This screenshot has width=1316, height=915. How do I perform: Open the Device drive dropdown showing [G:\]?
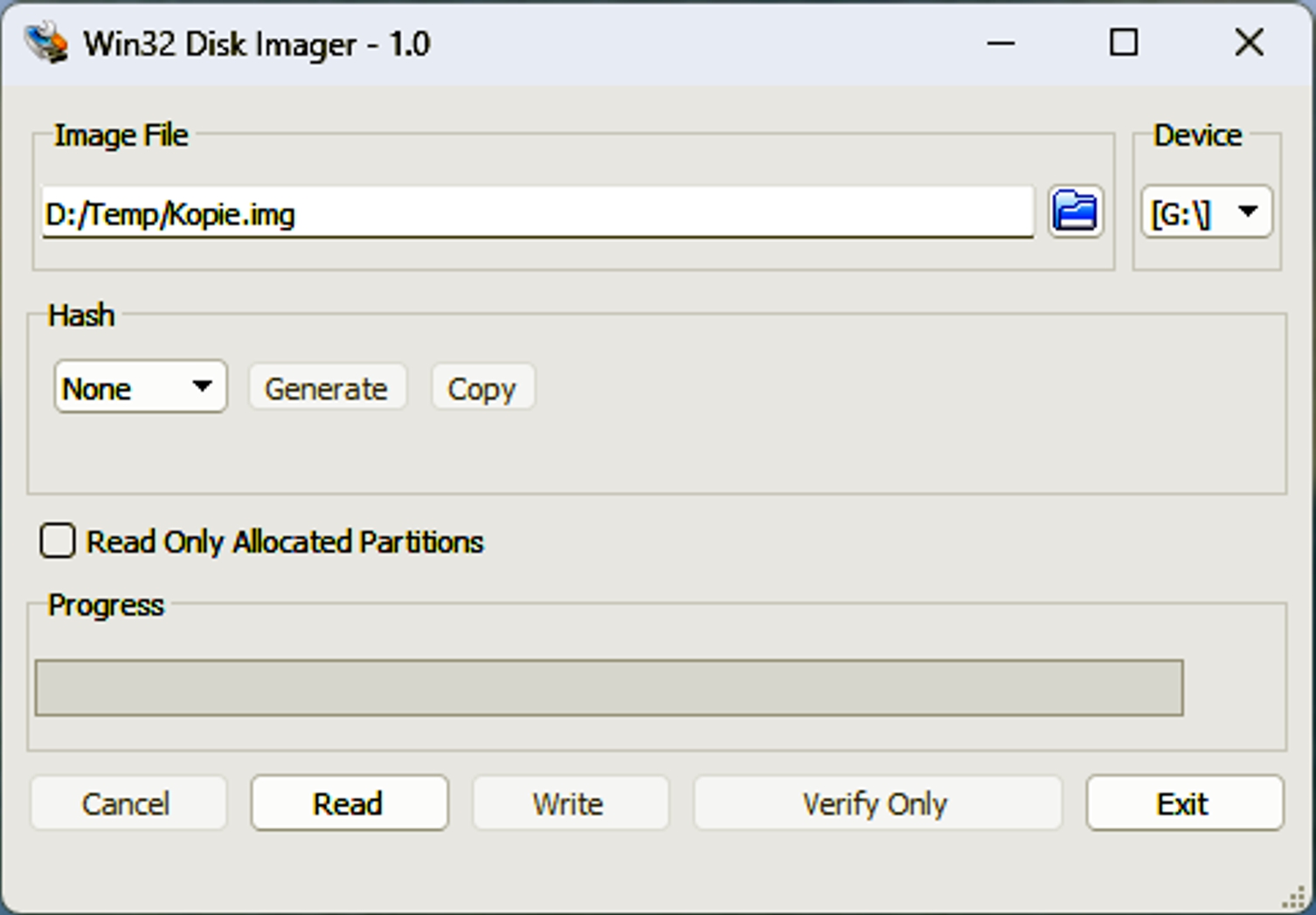(x=1207, y=212)
